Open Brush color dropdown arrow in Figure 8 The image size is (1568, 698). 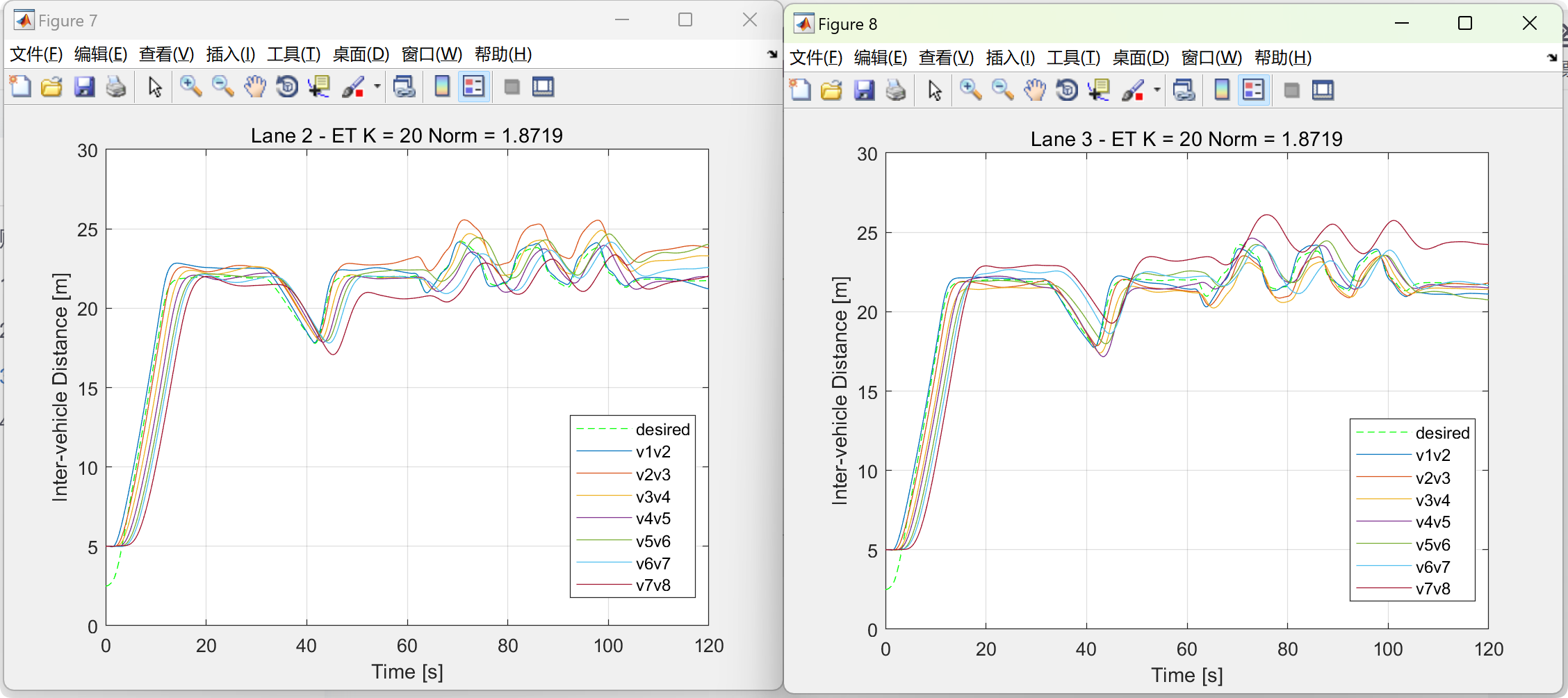pos(1157,90)
